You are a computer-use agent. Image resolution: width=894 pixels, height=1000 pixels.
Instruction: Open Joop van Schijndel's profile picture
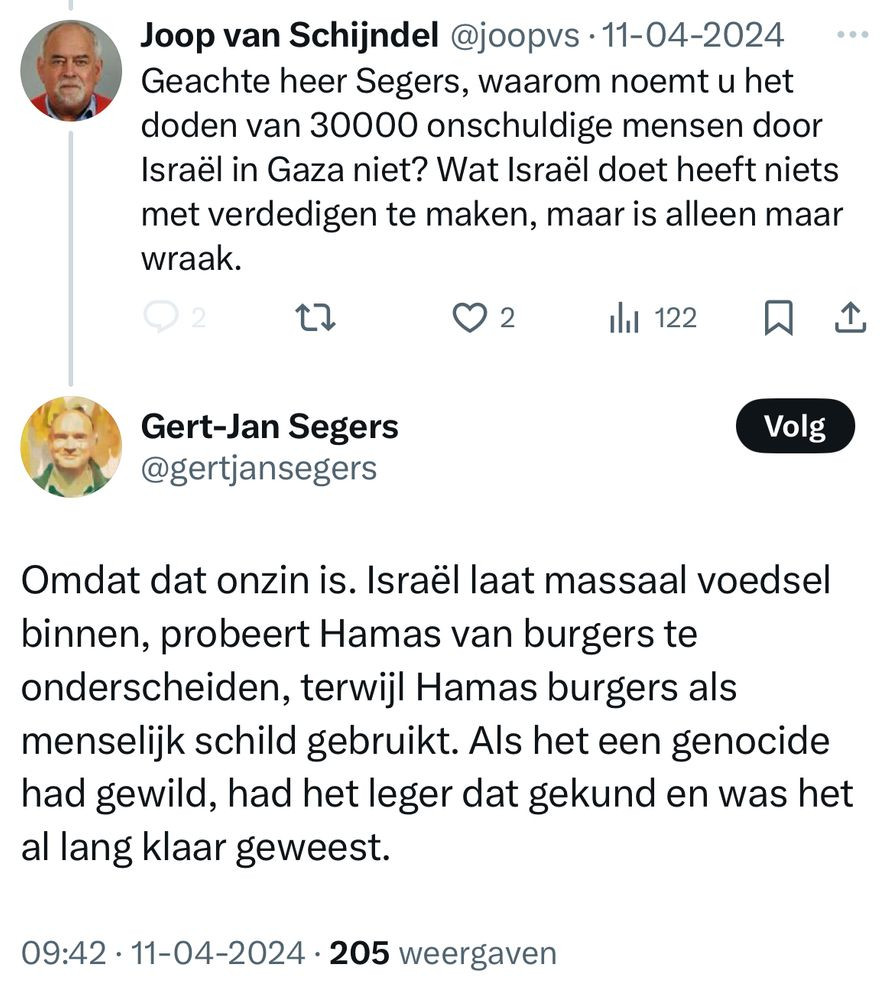click(71, 70)
